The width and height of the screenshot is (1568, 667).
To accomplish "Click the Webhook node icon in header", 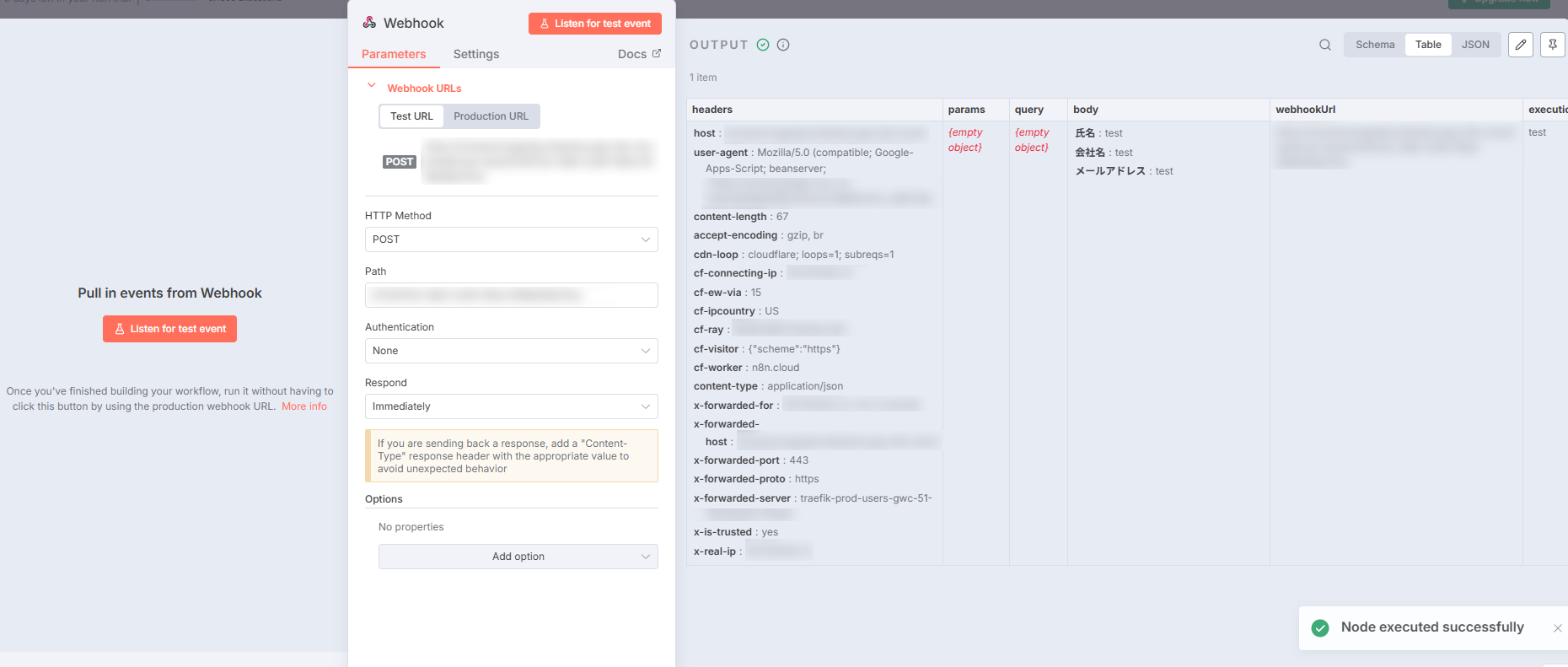I will pyautogui.click(x=369, y=23).
